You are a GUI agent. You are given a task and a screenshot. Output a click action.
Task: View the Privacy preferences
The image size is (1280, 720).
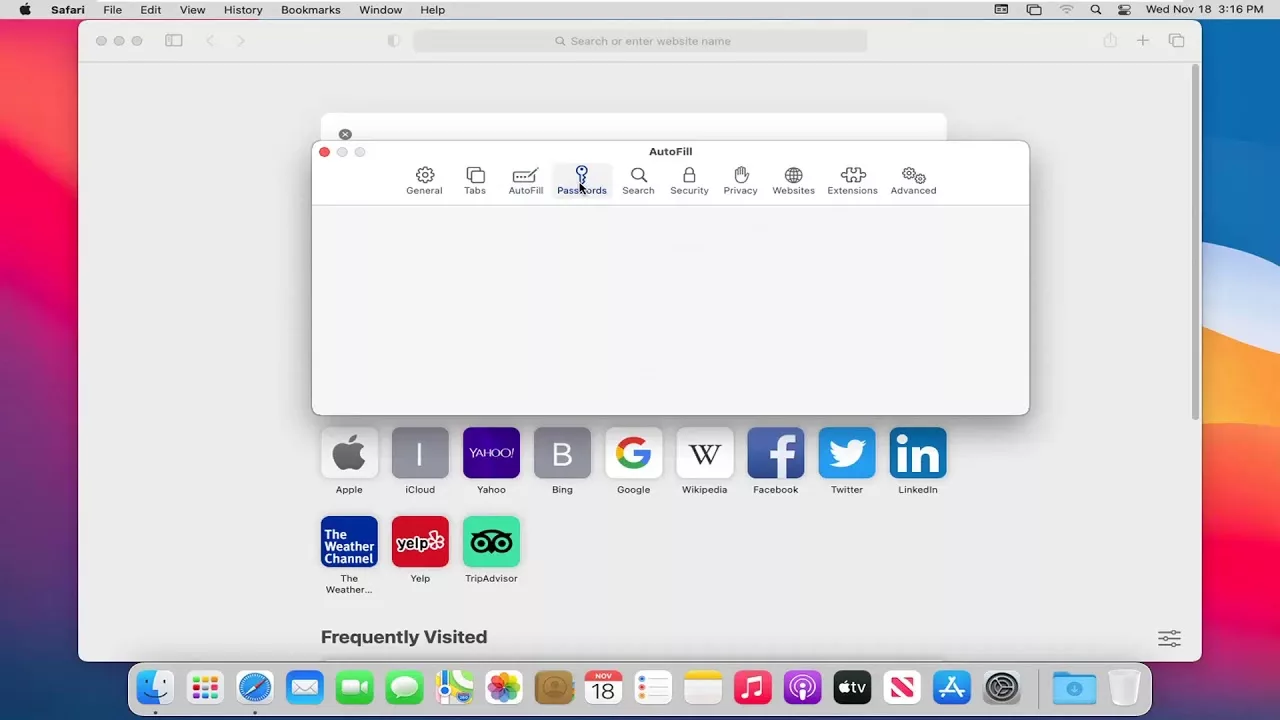pos(740,178)
